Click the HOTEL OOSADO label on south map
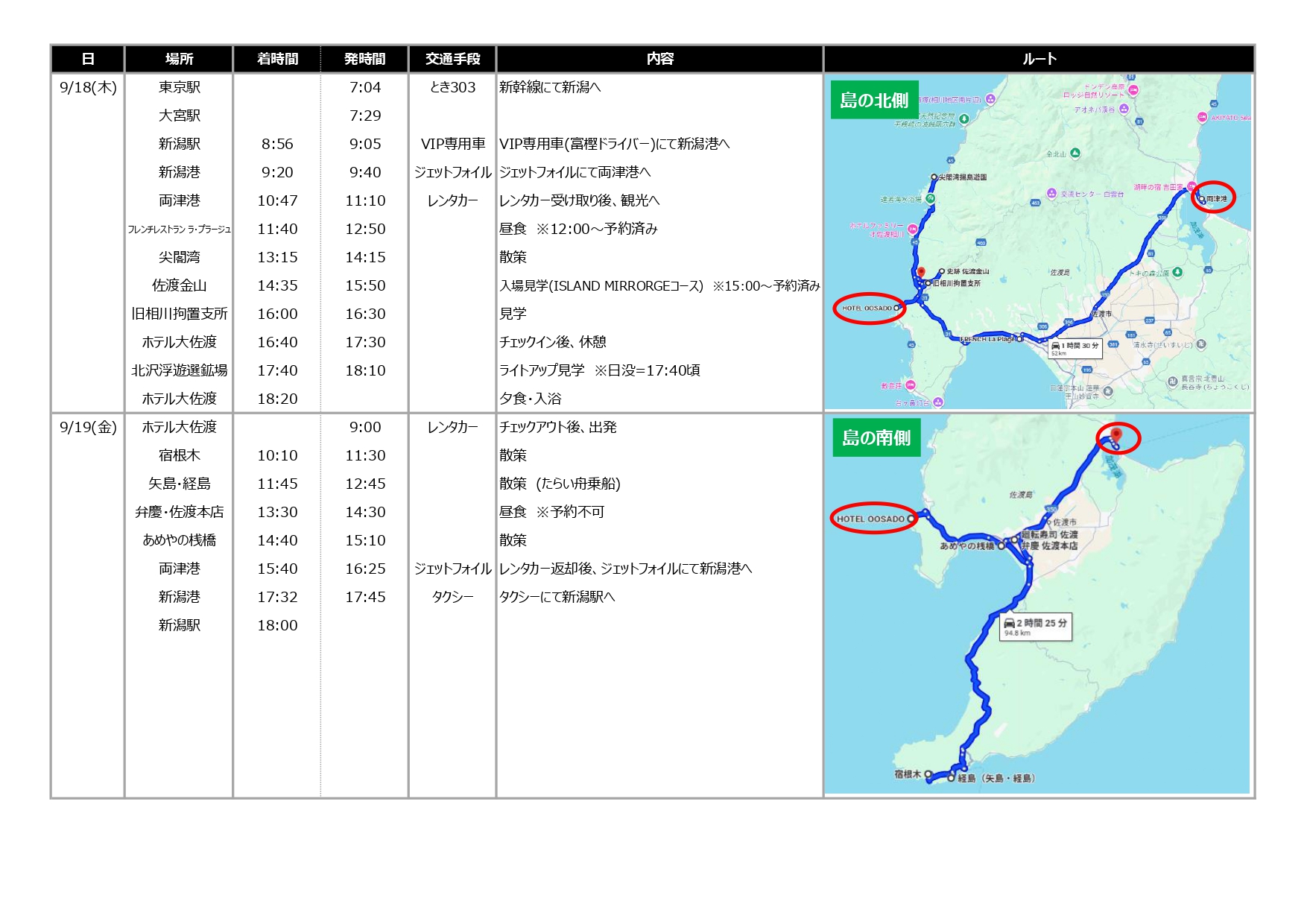Viewport: 1307px width, 924px height. [870, 519]
